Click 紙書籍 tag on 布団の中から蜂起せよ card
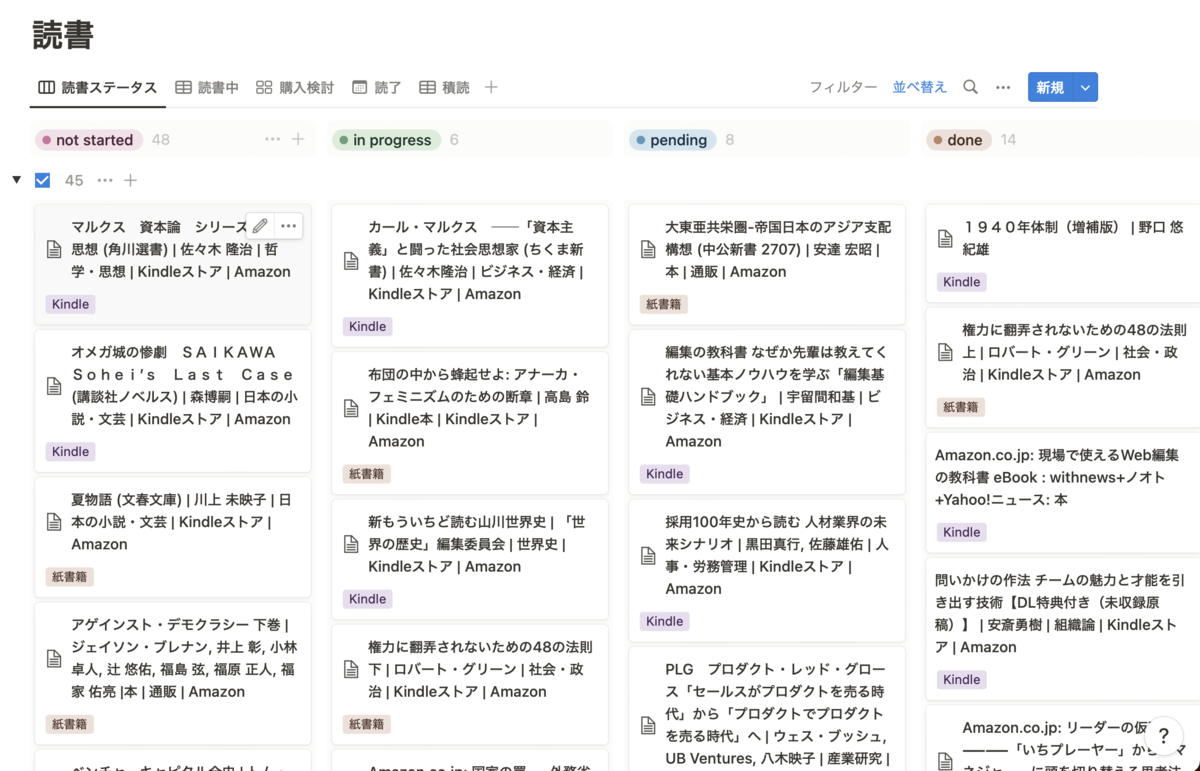The width and height of the screenshot is (1200, 771). 366,474
